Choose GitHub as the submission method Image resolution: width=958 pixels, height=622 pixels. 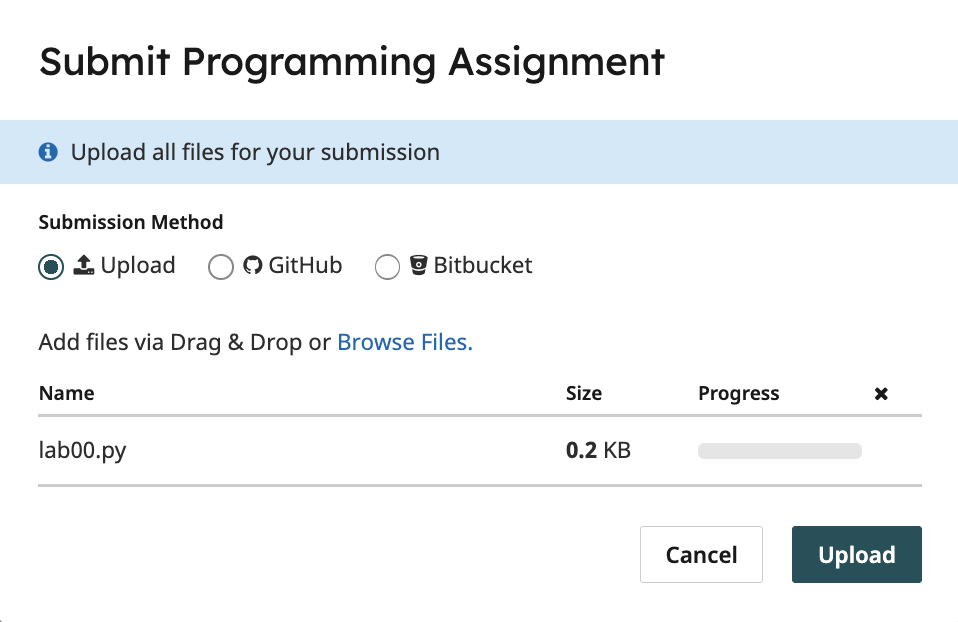tap(221, 266)
